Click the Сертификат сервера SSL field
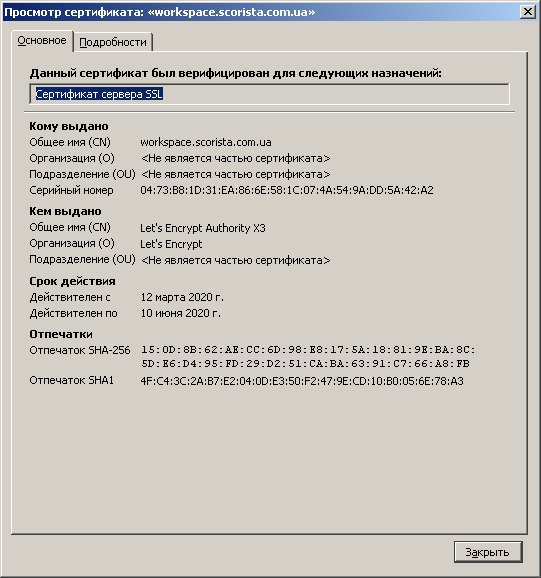The height and width of the screenshot is (578, 541). [269, 94]
